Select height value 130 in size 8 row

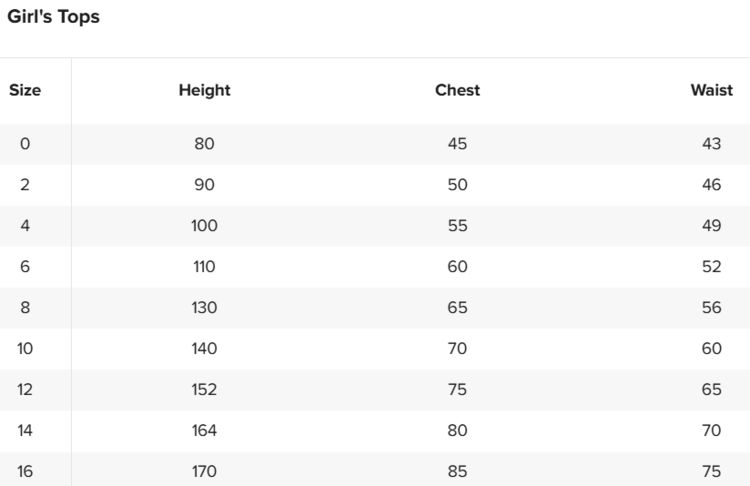click(x=204, y=308)
